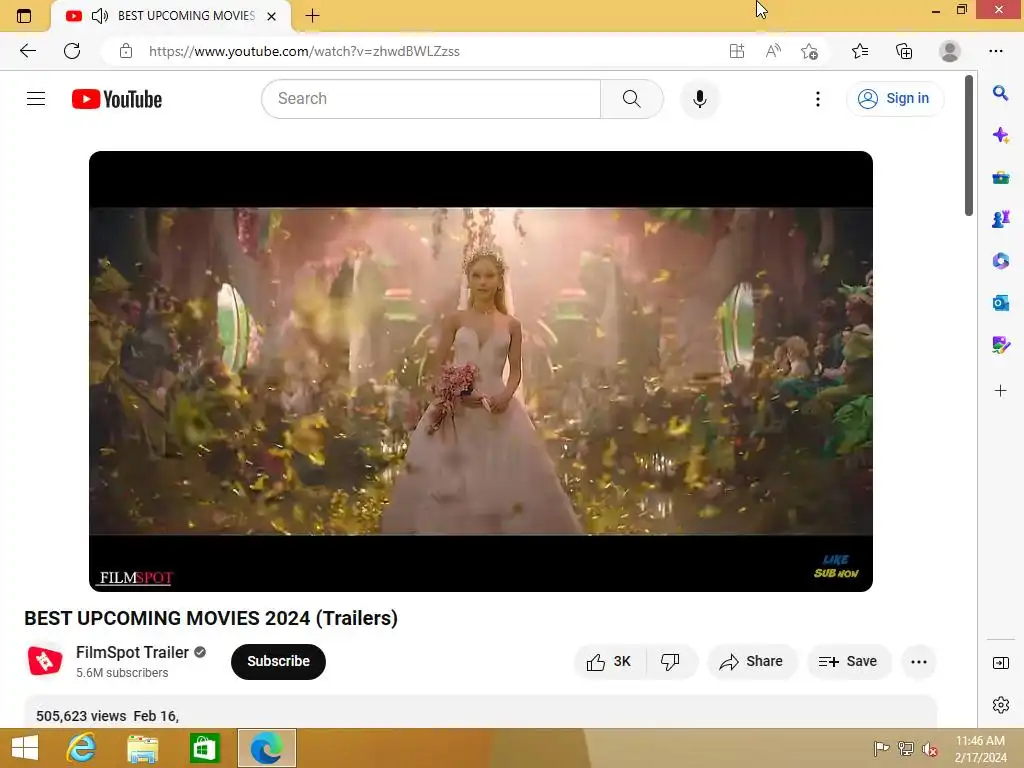Open sidebar Games icon
This screenshot has width=1024, height=768.
click(x=1000, y=219)
